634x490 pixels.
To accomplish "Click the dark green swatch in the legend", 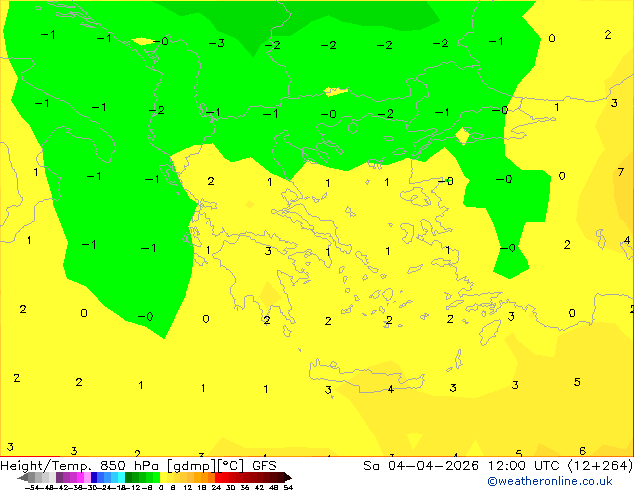I will (x=129, y=477).
